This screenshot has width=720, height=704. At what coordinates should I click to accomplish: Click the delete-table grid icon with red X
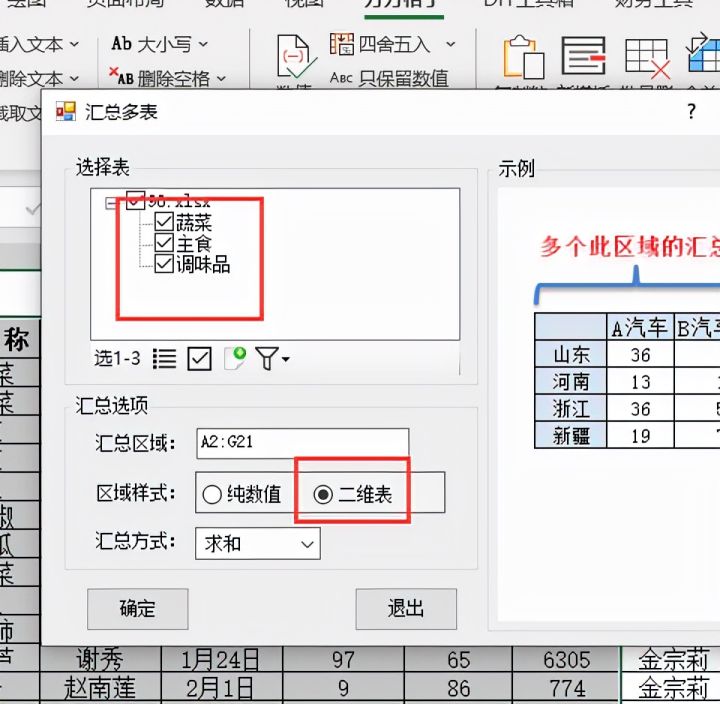(647, 58)
